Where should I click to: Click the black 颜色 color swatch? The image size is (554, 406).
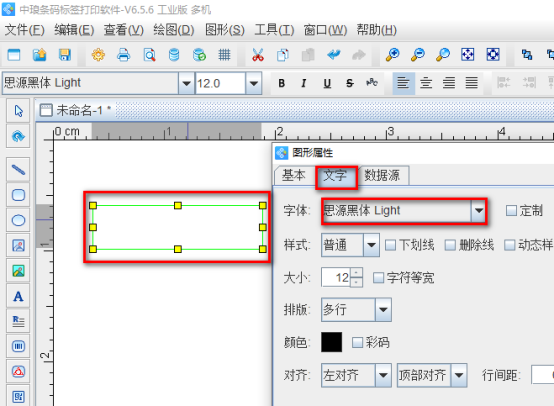coord(331,342)
